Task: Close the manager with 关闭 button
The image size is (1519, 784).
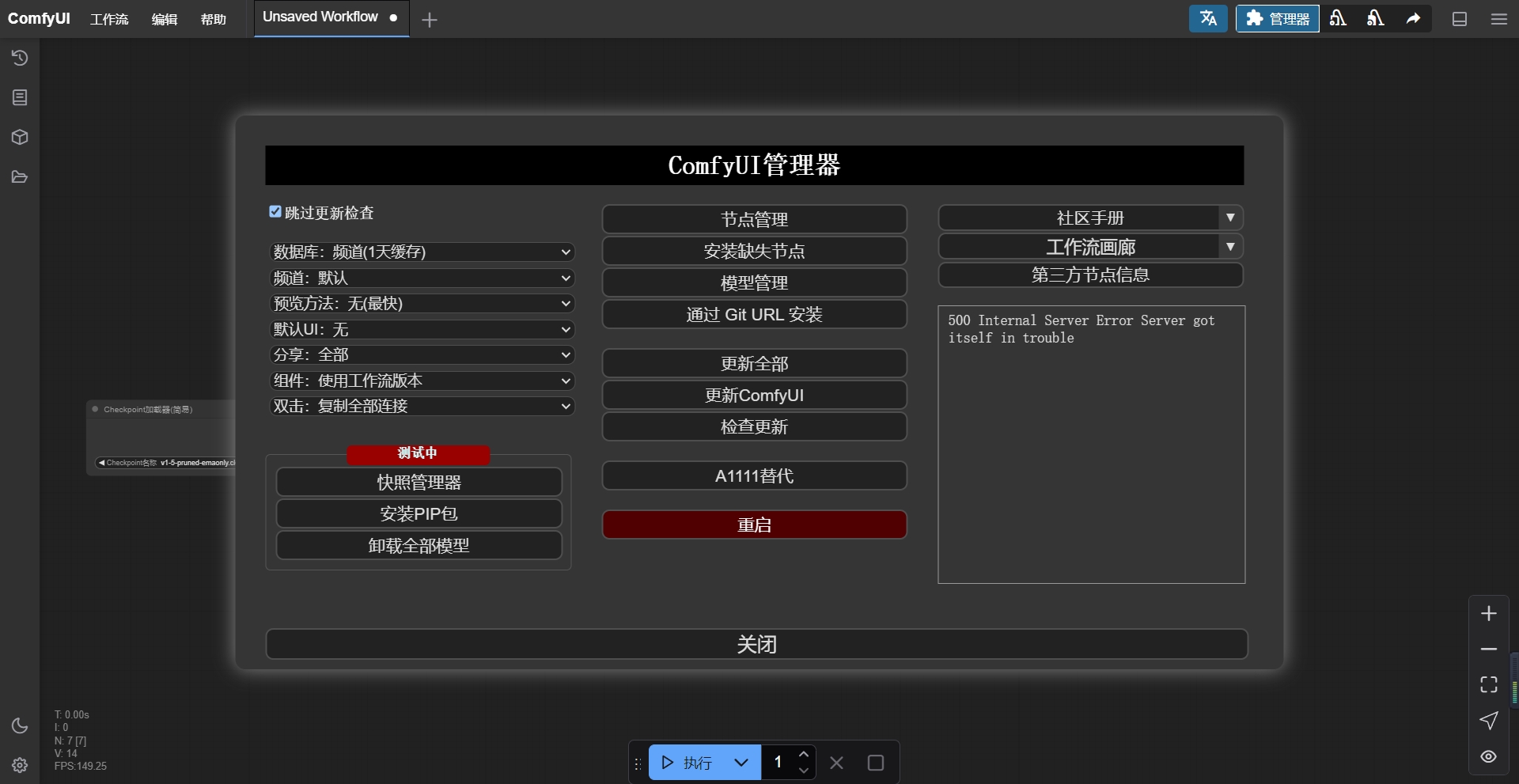Action: pyautogui.click(x=757, y=644)
